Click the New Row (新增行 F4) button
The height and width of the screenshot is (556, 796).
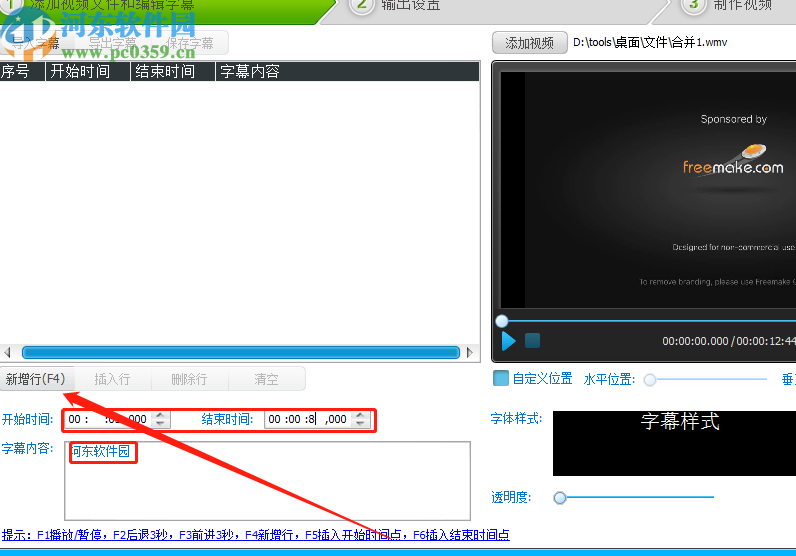[37, 379]
